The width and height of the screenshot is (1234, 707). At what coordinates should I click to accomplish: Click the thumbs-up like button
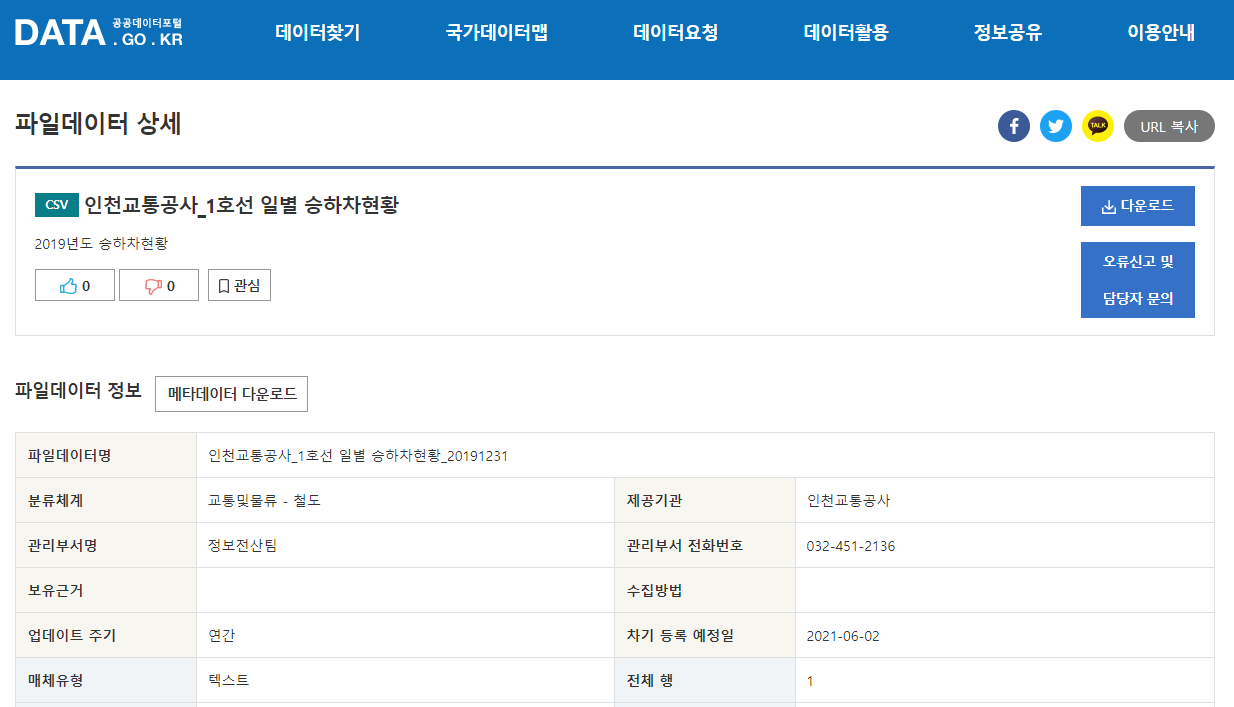[75, 285]
